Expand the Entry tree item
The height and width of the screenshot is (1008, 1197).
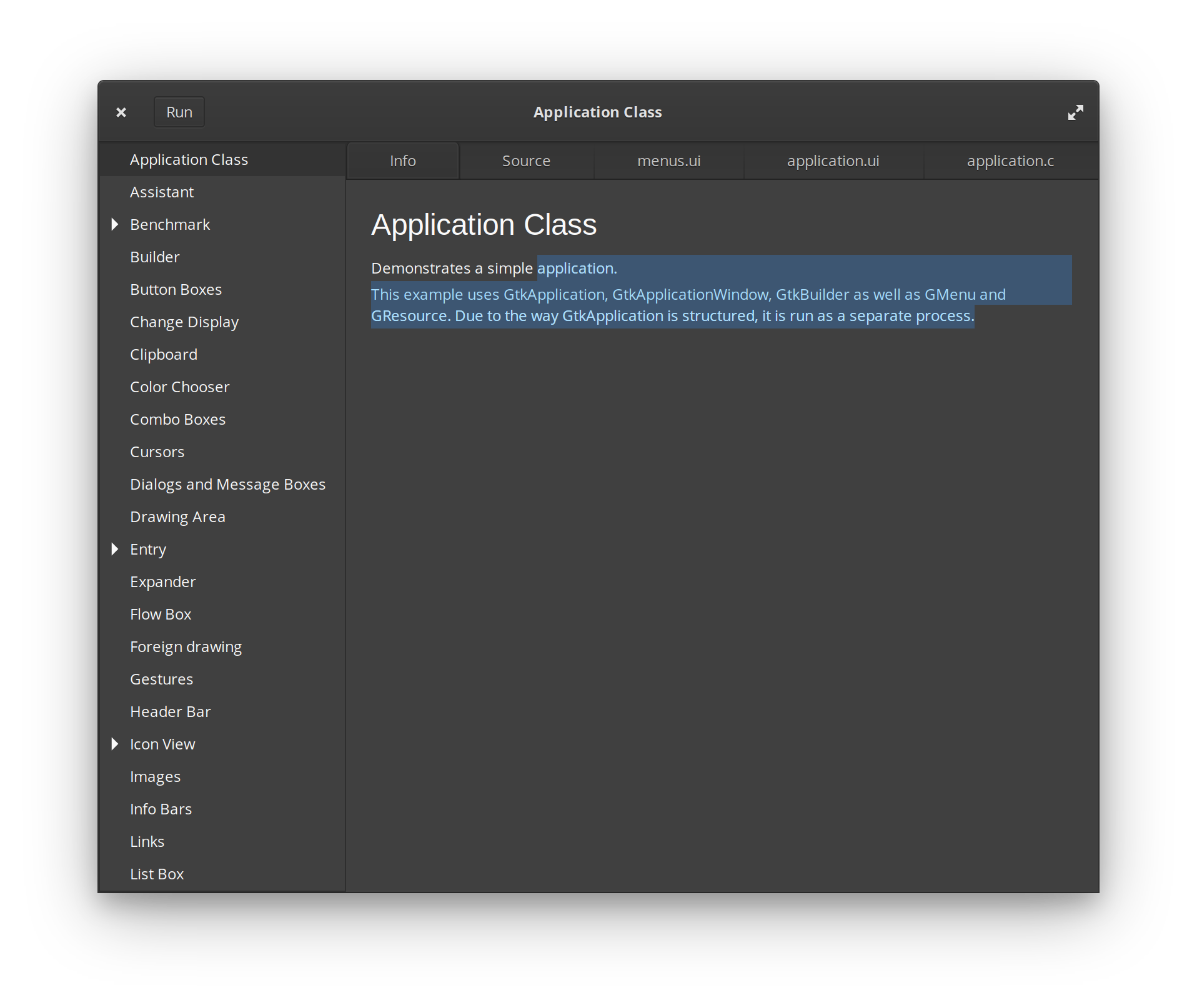[115, 549]
